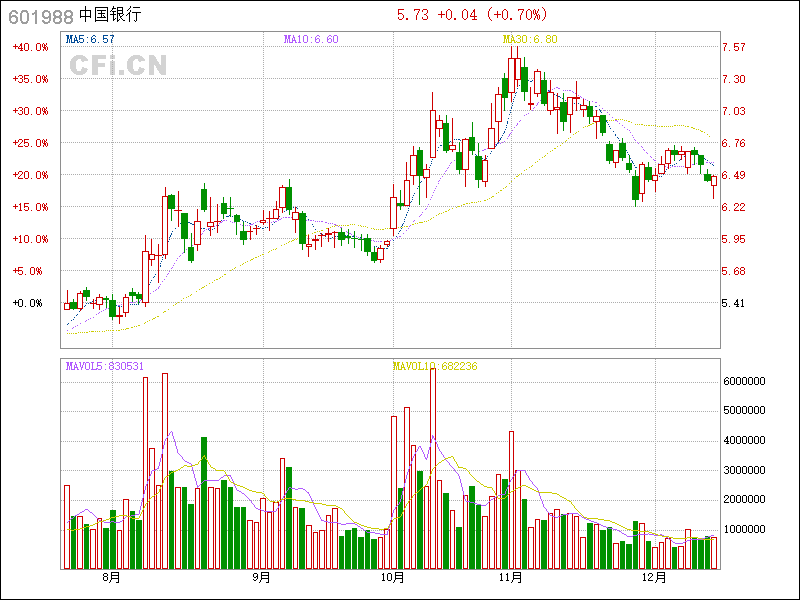Jump to the 12月 date marker
This screenshot has height=600, width=800.
click(x=654, y=577)
